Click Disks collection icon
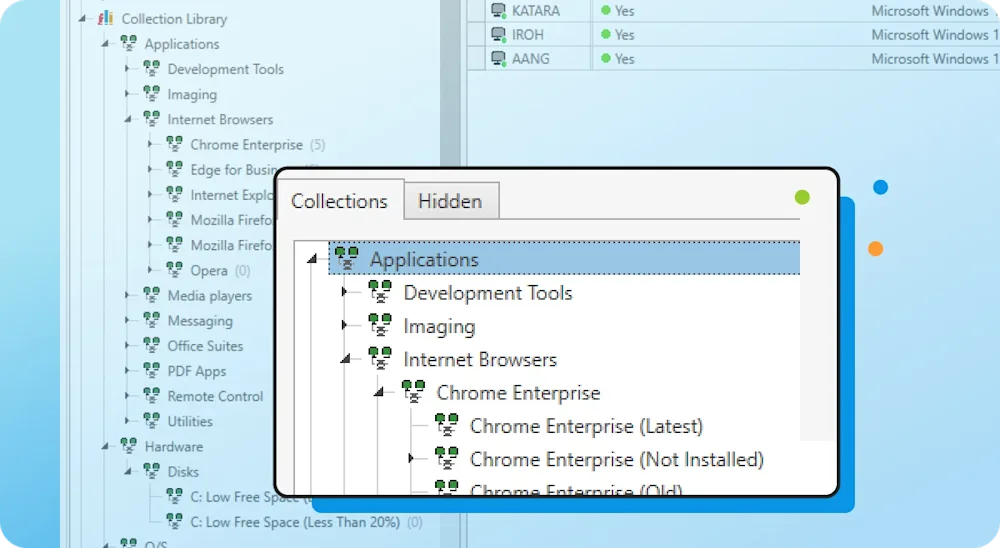 click(x=152, y=471)
